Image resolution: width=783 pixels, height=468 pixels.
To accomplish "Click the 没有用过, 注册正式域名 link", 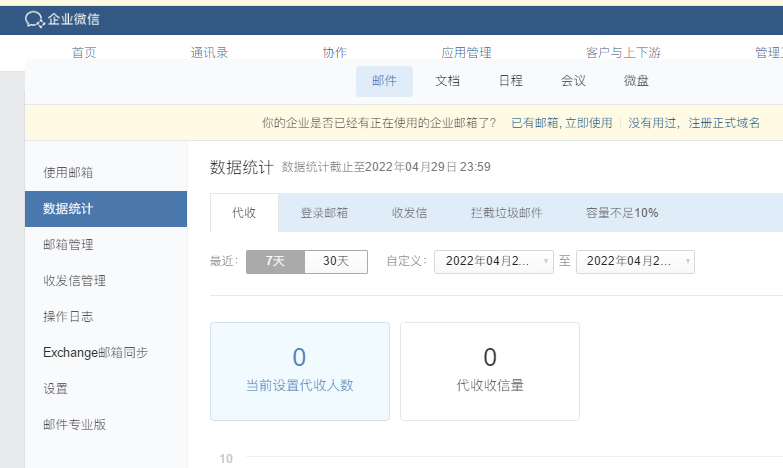I will 695,123.
